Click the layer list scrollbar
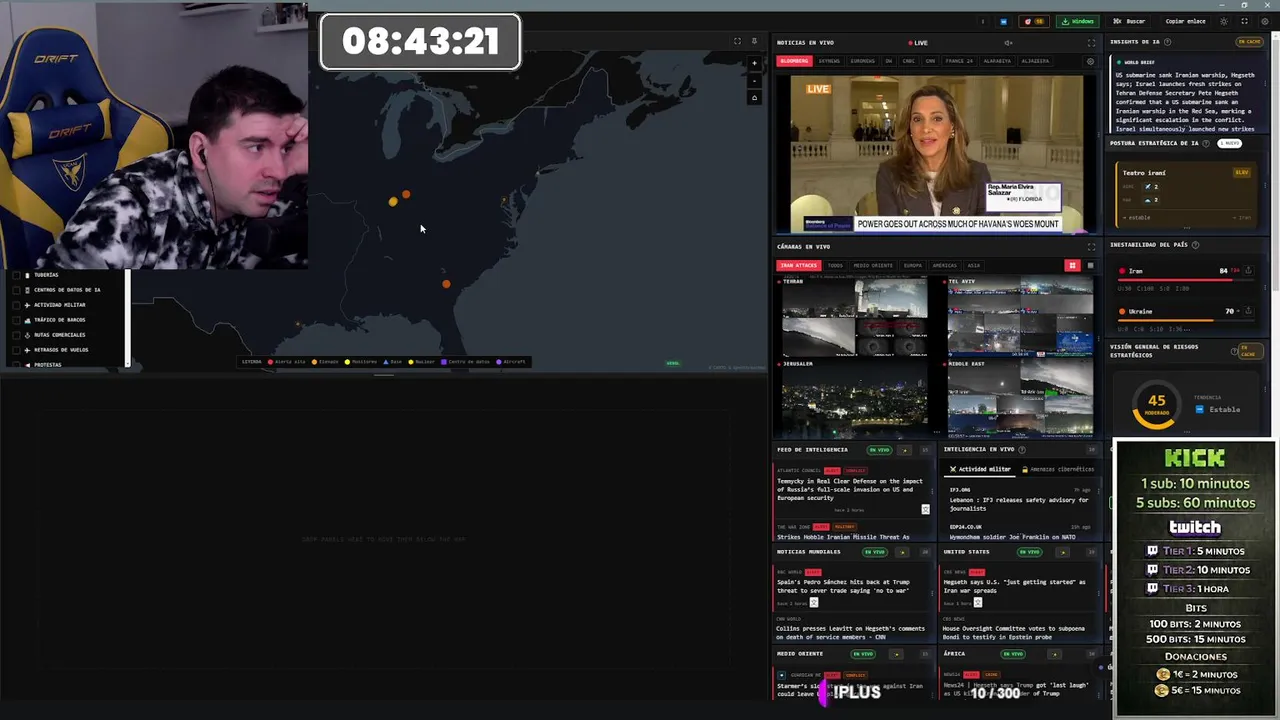The image size is (1280, 720). (127, 318)
